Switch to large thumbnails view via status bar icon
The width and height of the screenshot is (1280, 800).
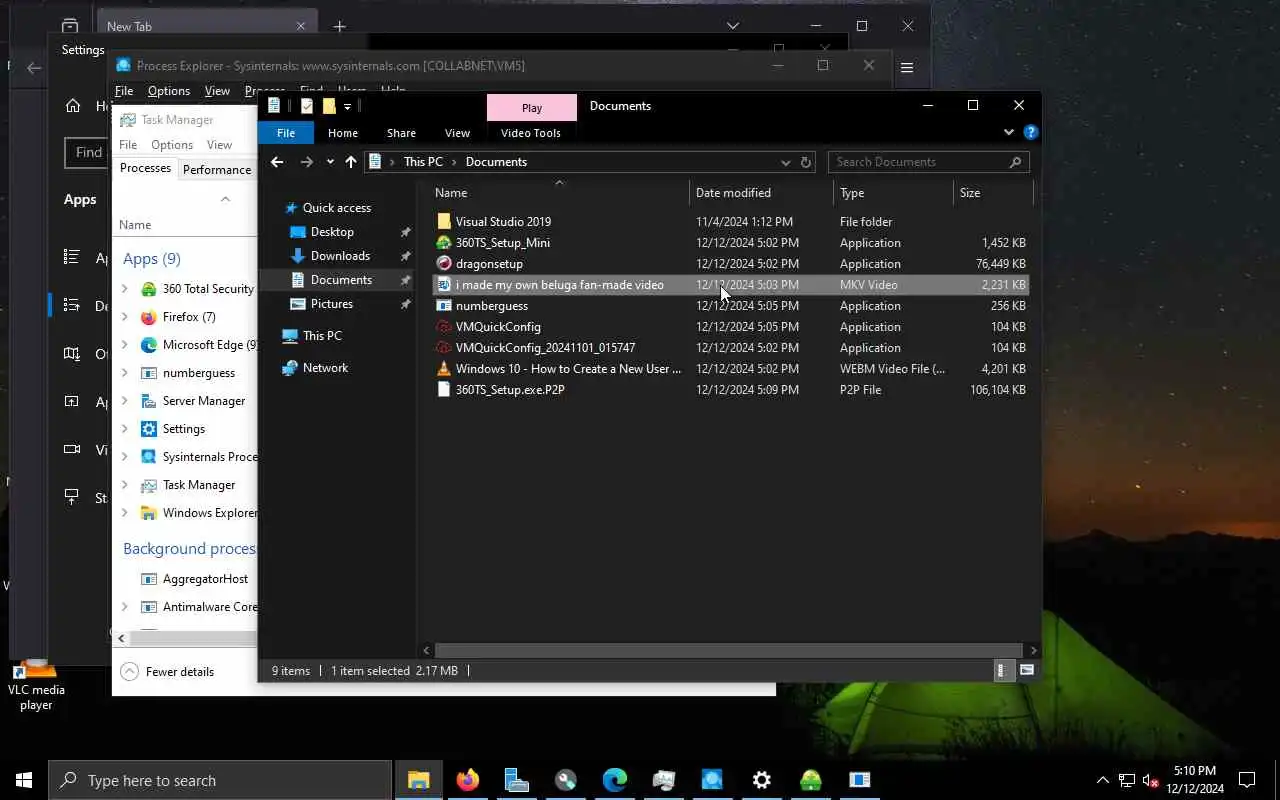pyautogui.click(x=1026, y=671)
